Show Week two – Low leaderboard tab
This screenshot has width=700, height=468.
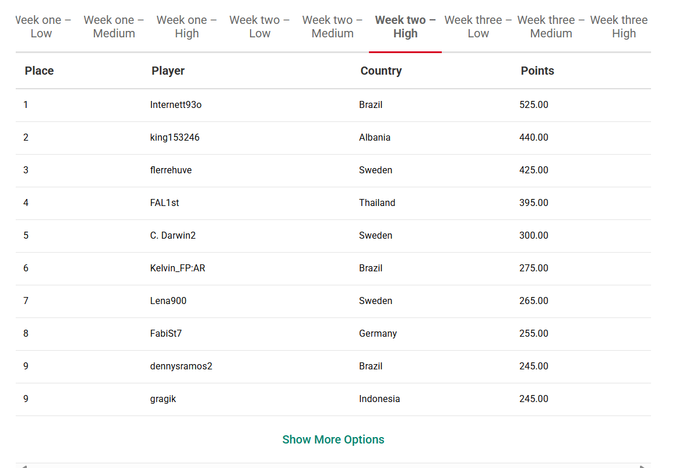coord(259,27)
